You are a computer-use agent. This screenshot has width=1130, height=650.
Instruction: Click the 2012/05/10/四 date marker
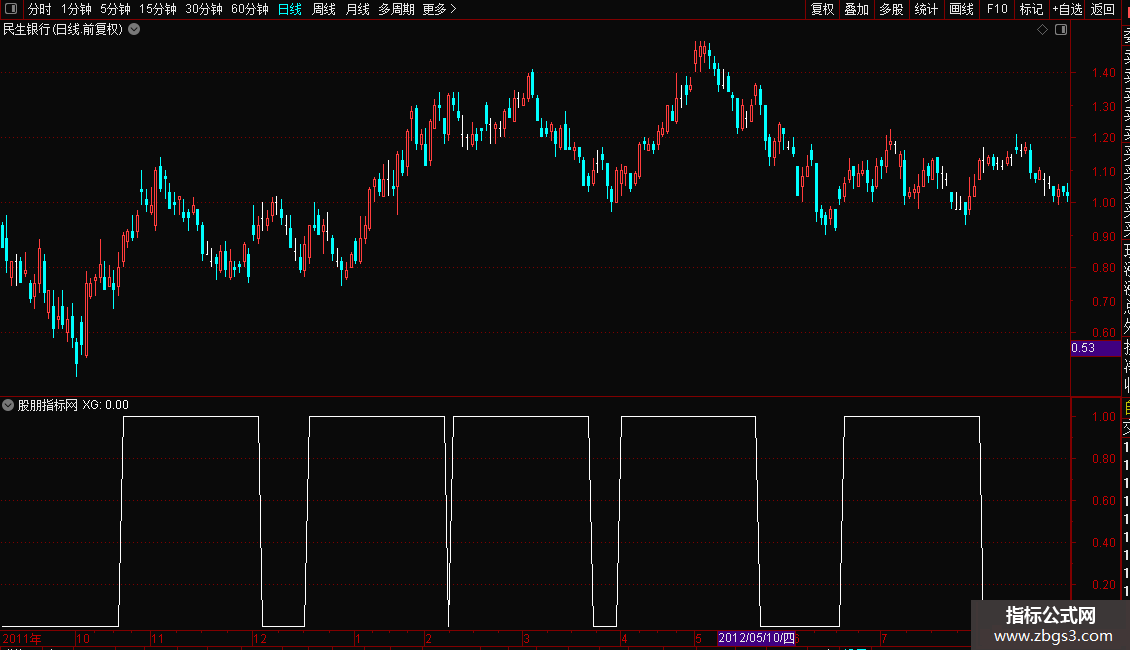pos(756,638)
